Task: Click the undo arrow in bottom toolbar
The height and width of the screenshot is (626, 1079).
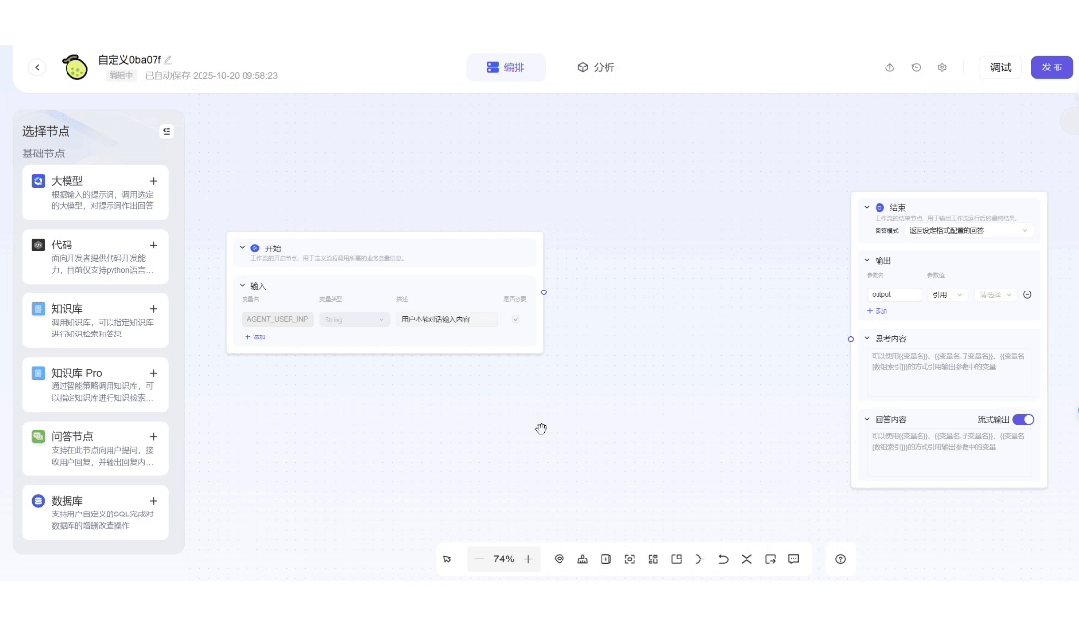Action: tap(723, 559)
